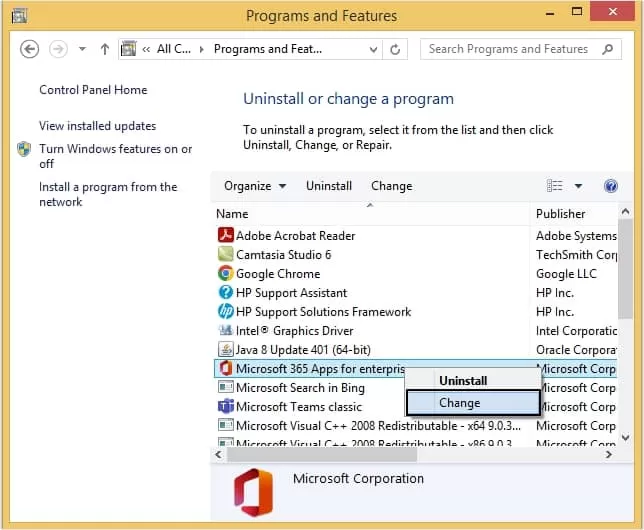Choose Uninstall from the context menu
644x530 pixels.
(473, 381)
